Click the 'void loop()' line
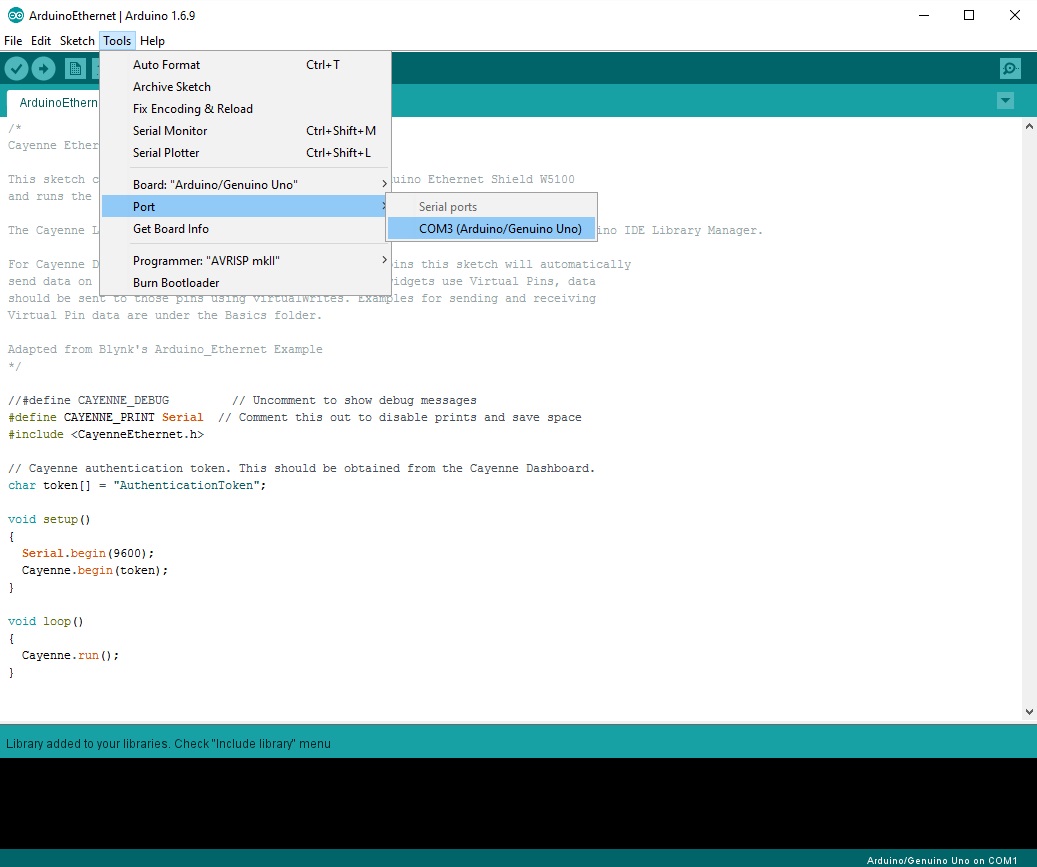 click(x=46, y=622)
